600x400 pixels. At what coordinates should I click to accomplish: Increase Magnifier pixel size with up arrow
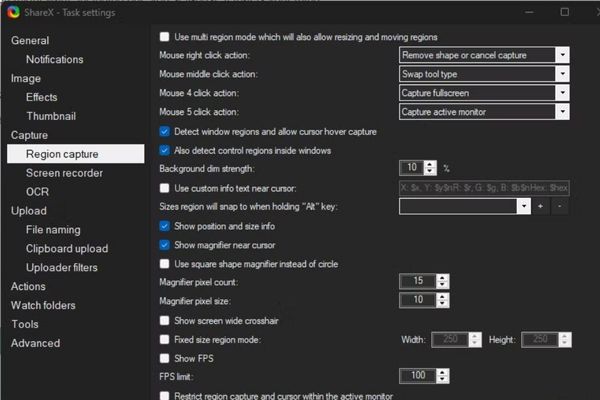tap(430, 296)
